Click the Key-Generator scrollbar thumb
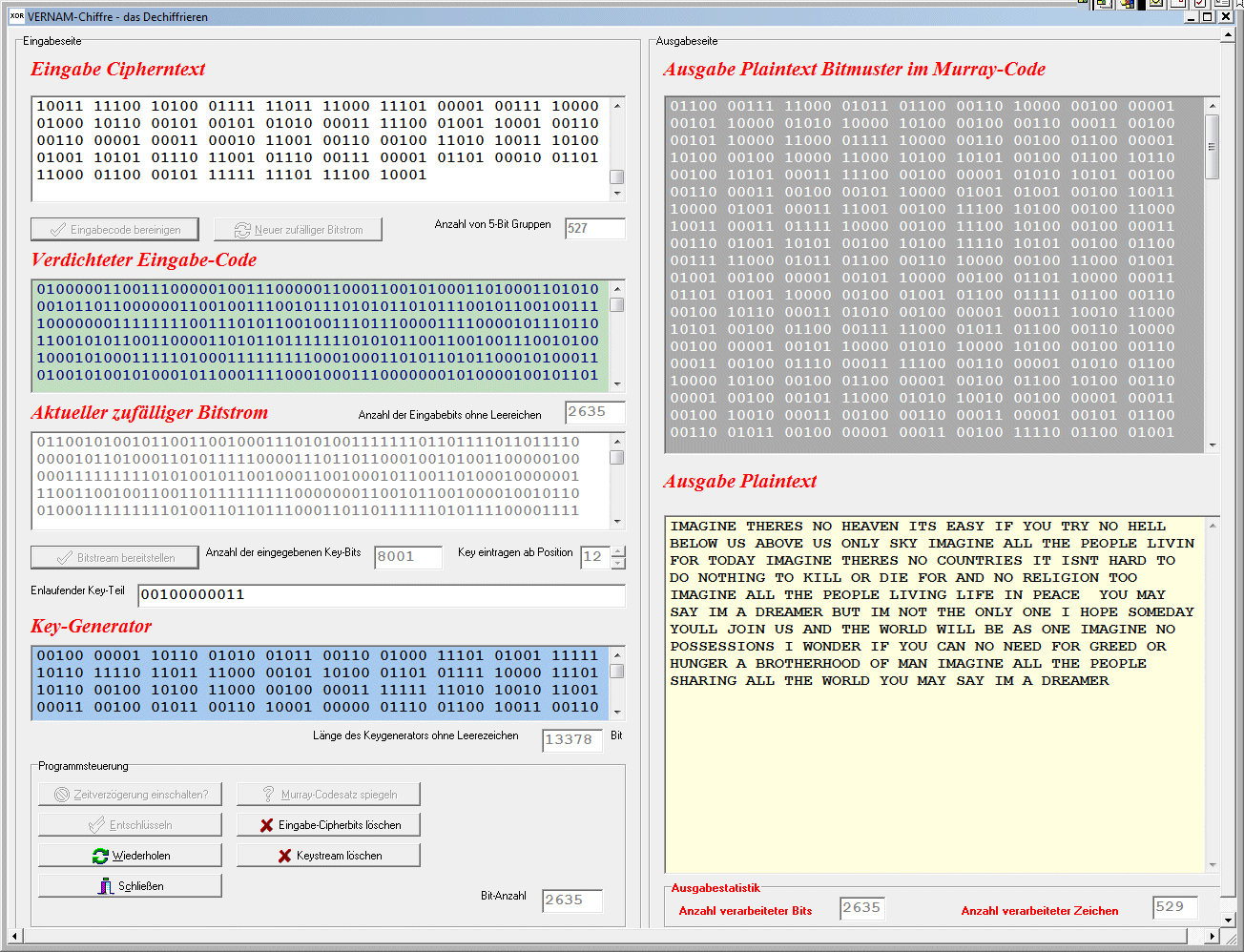The width and height of the screenshot is (1244, 952). click(617, 671)
